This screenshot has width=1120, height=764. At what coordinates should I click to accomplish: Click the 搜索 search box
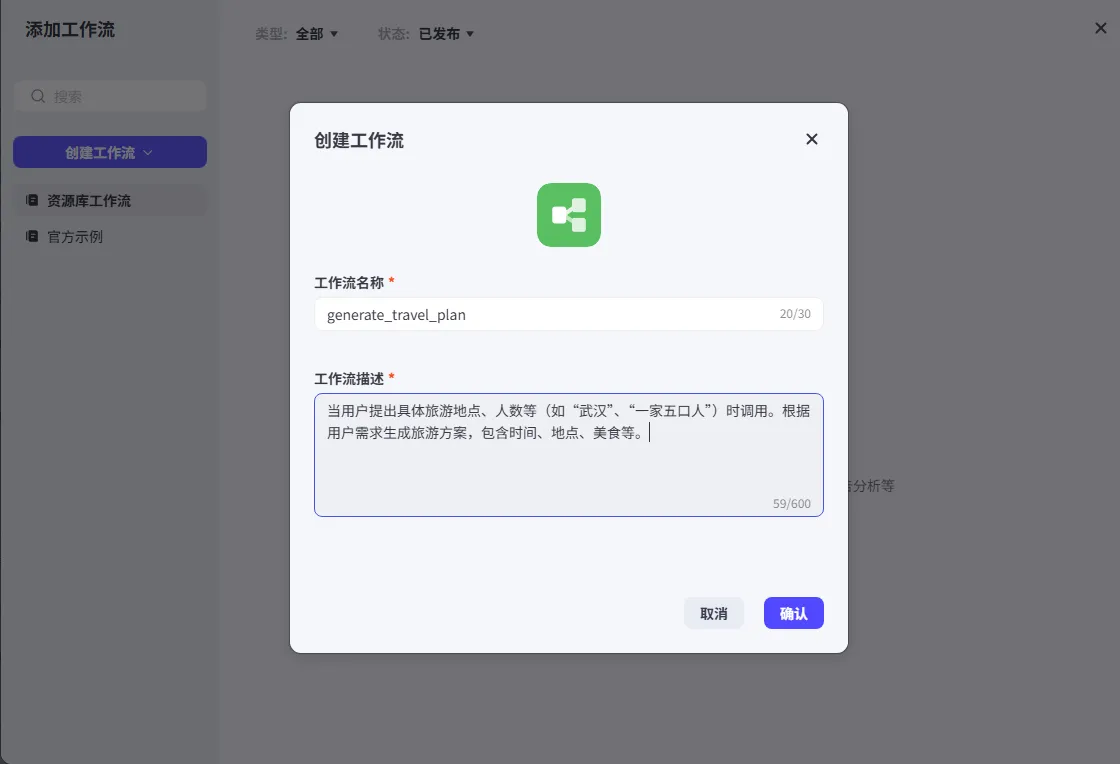tap(110, 96)
